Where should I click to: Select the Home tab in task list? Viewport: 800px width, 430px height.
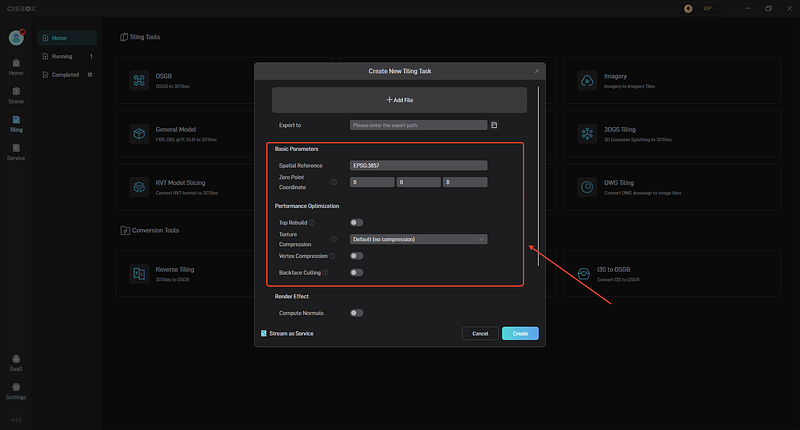[67, 38]
